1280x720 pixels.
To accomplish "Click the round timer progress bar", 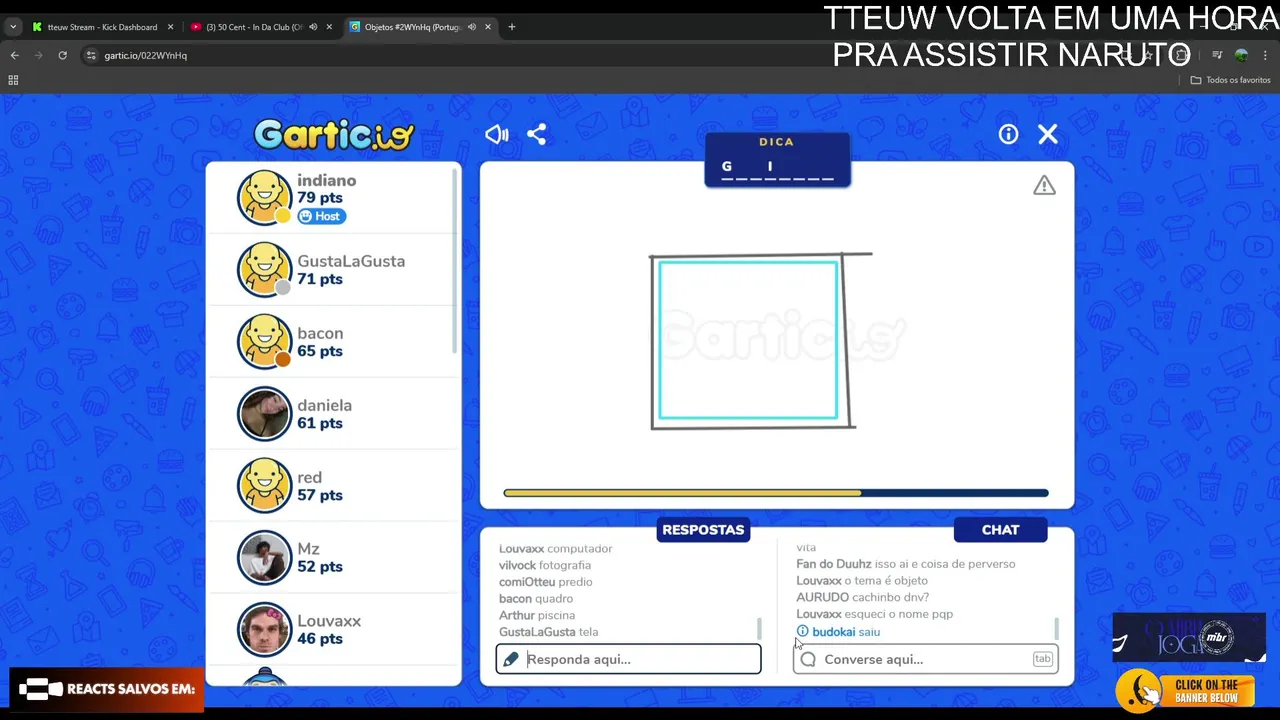I will 776,493.
